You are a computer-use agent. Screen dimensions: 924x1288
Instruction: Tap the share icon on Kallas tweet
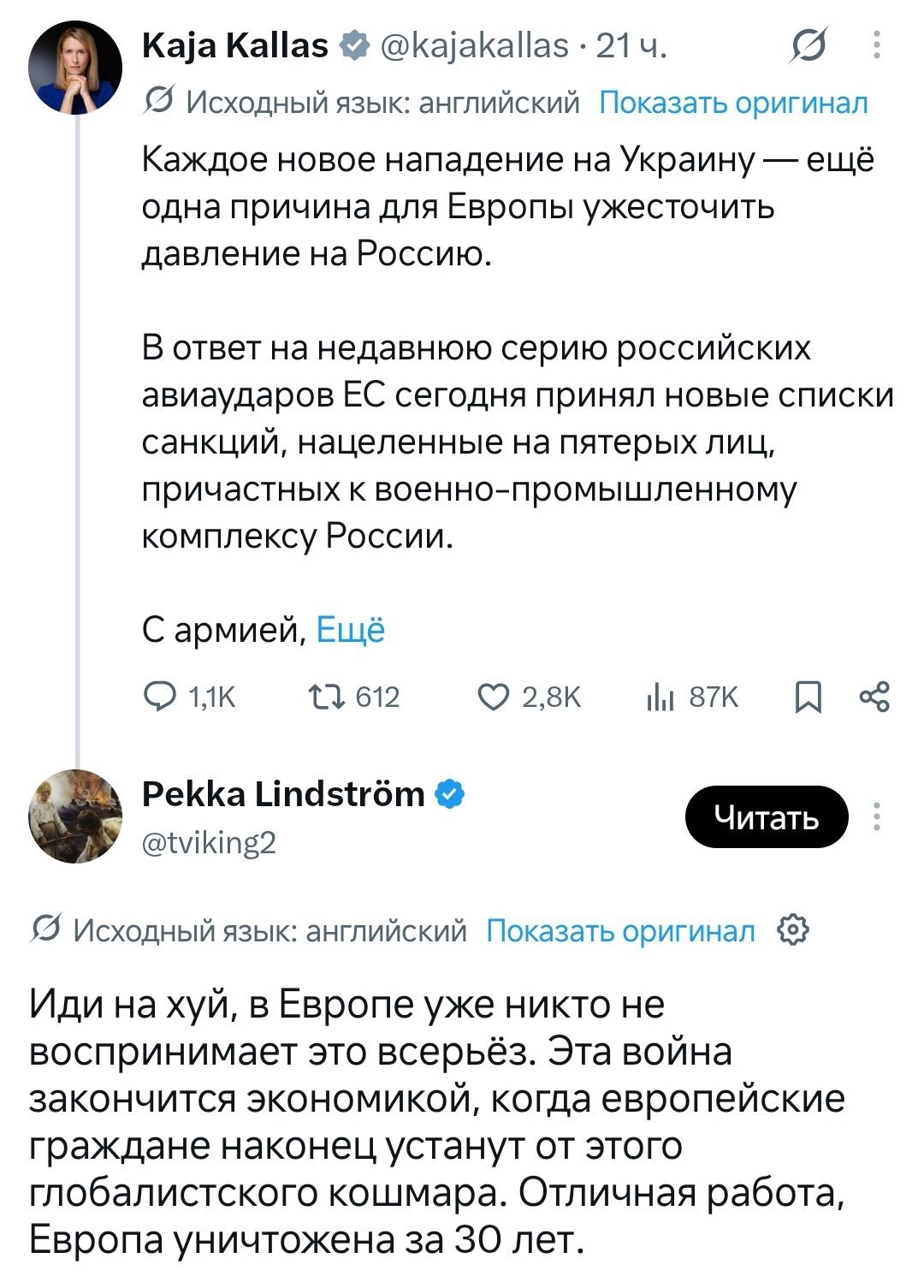[874, 697]
